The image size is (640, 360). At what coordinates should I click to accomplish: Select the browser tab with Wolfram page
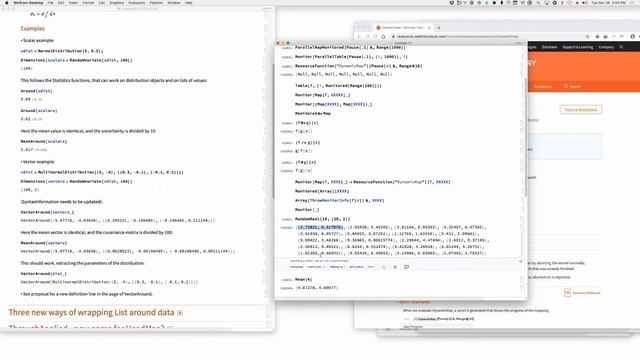(402, 27)
